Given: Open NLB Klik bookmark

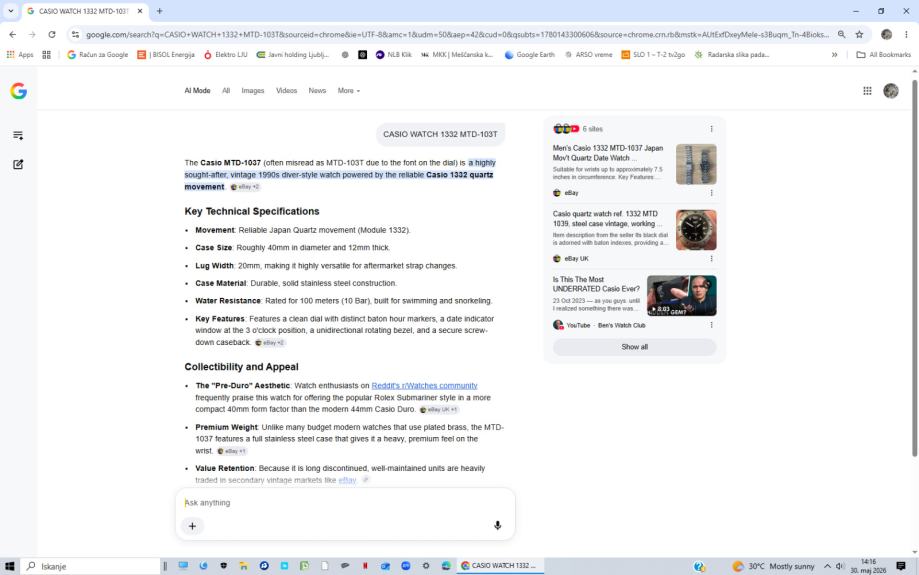Looking at the screenshot, I should (394, 55).
